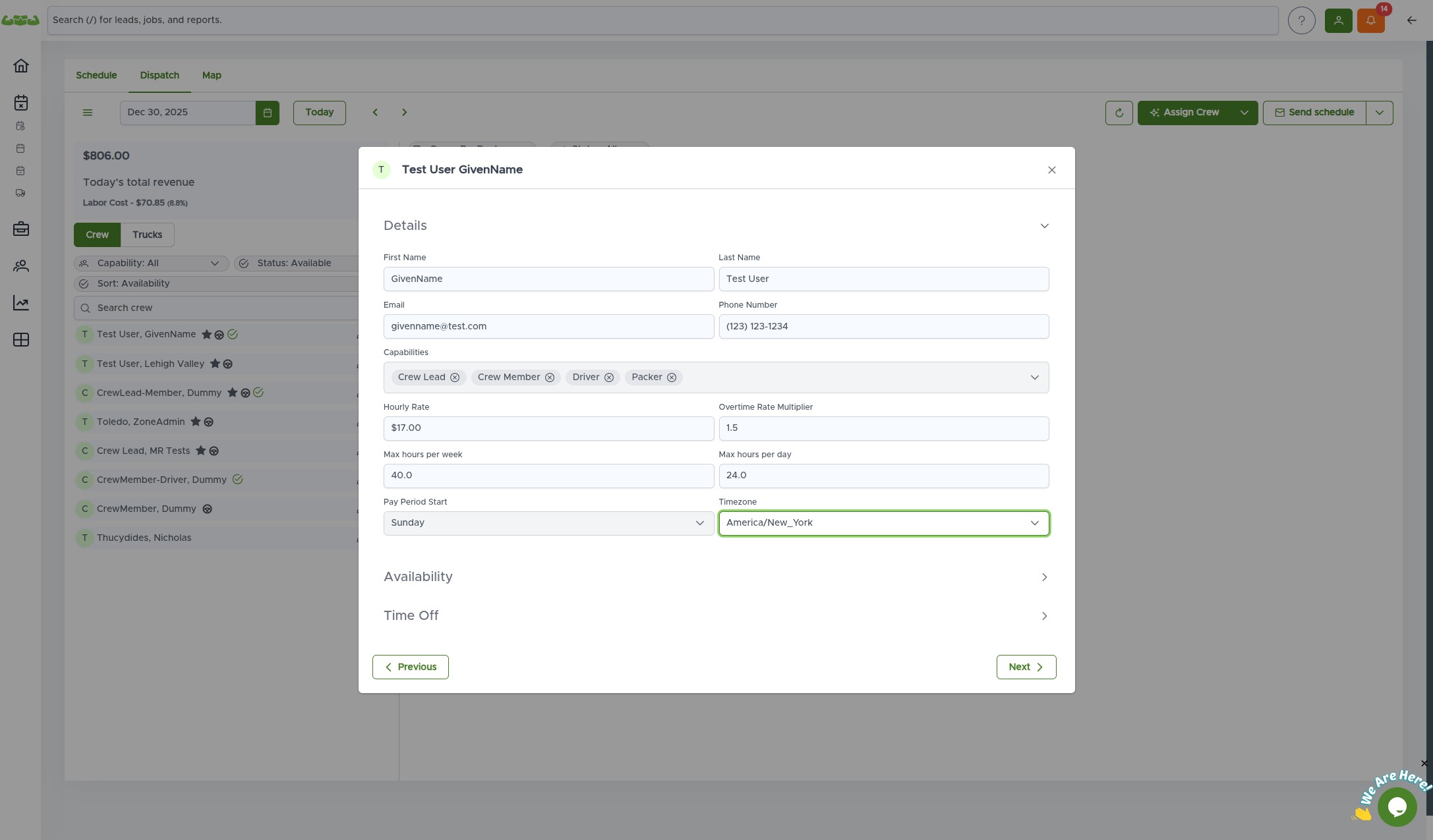Click the truck sidebar icon
The height and width of the screenshot is (840, 1433).
click(x=20, y=194)
